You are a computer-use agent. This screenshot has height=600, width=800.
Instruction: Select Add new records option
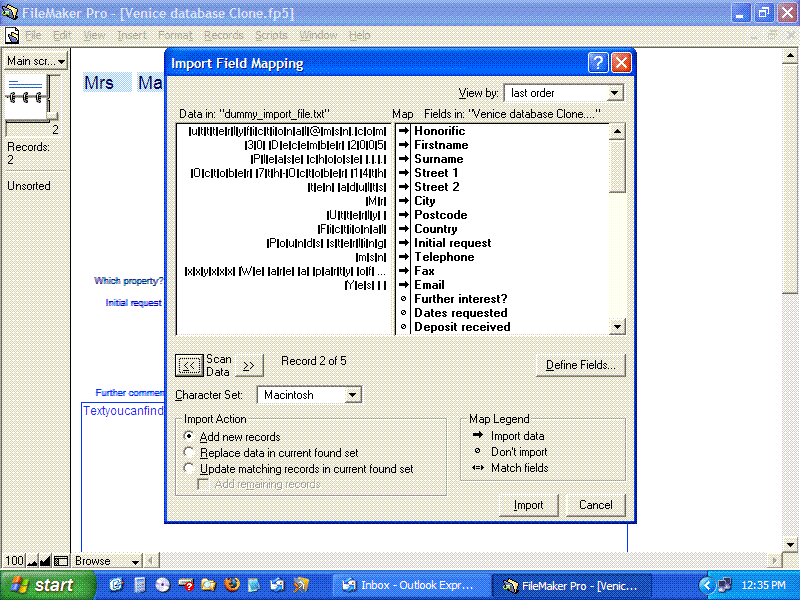tap(233, 437)
